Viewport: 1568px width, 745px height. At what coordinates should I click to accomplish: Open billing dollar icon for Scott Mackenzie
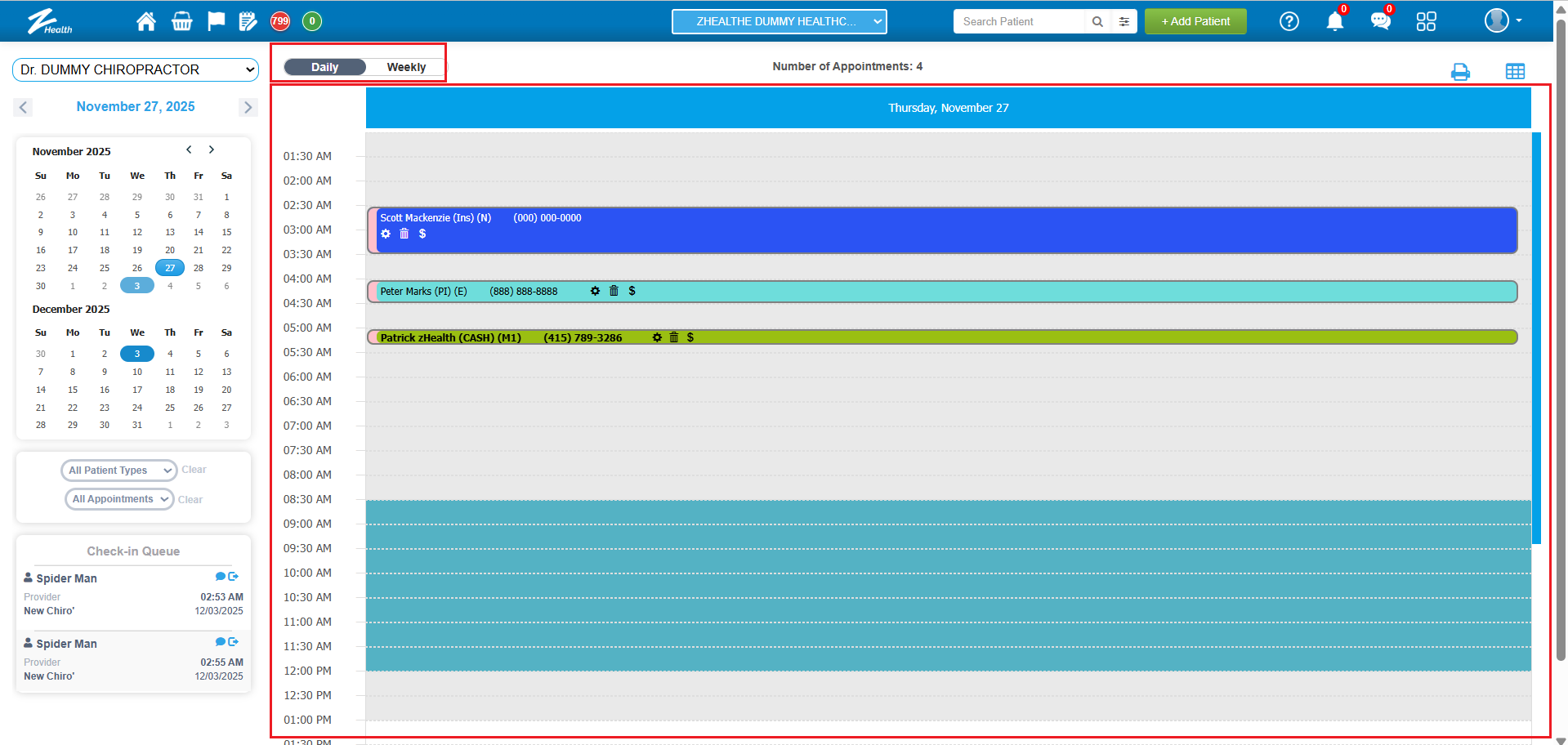422,234
